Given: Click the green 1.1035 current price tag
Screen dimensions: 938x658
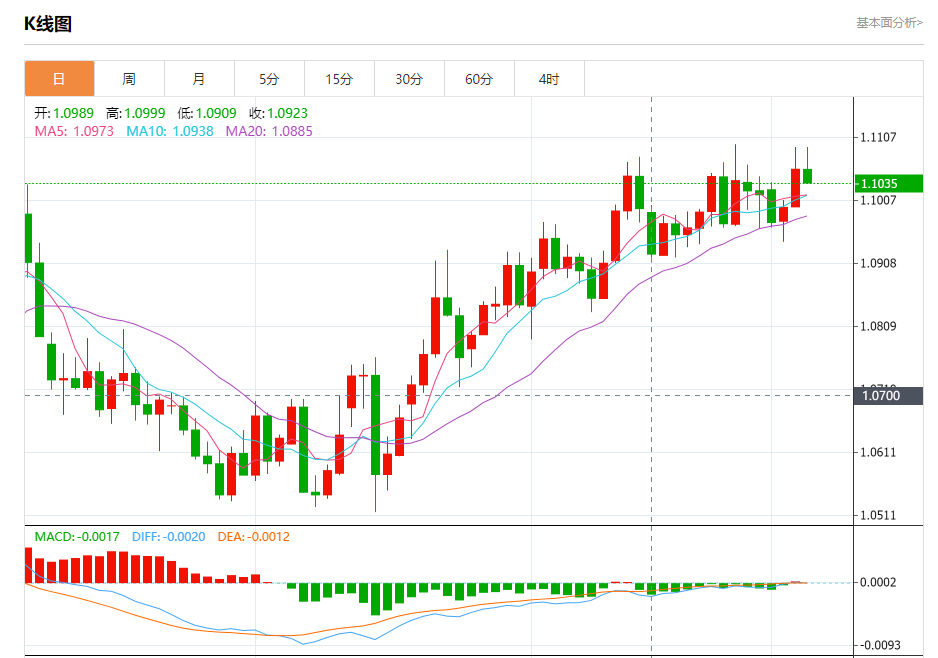Looking at the screenshot, I should click(x=888, y=184).
